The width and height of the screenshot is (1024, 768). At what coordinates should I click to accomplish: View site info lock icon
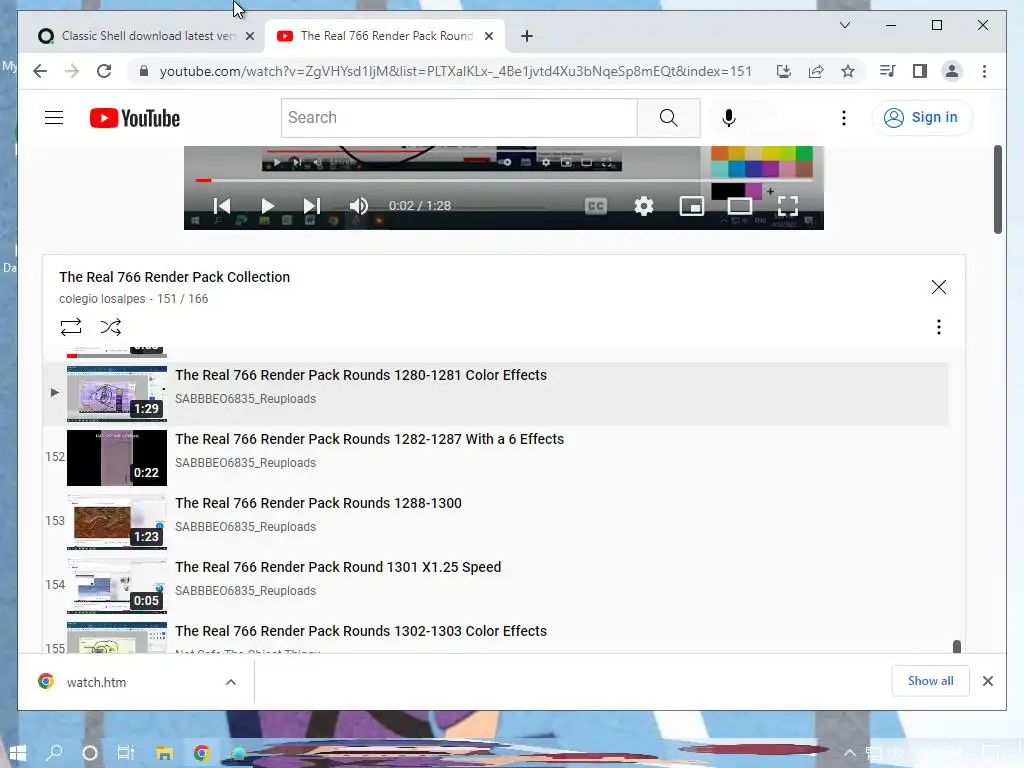tap(144, 71)
